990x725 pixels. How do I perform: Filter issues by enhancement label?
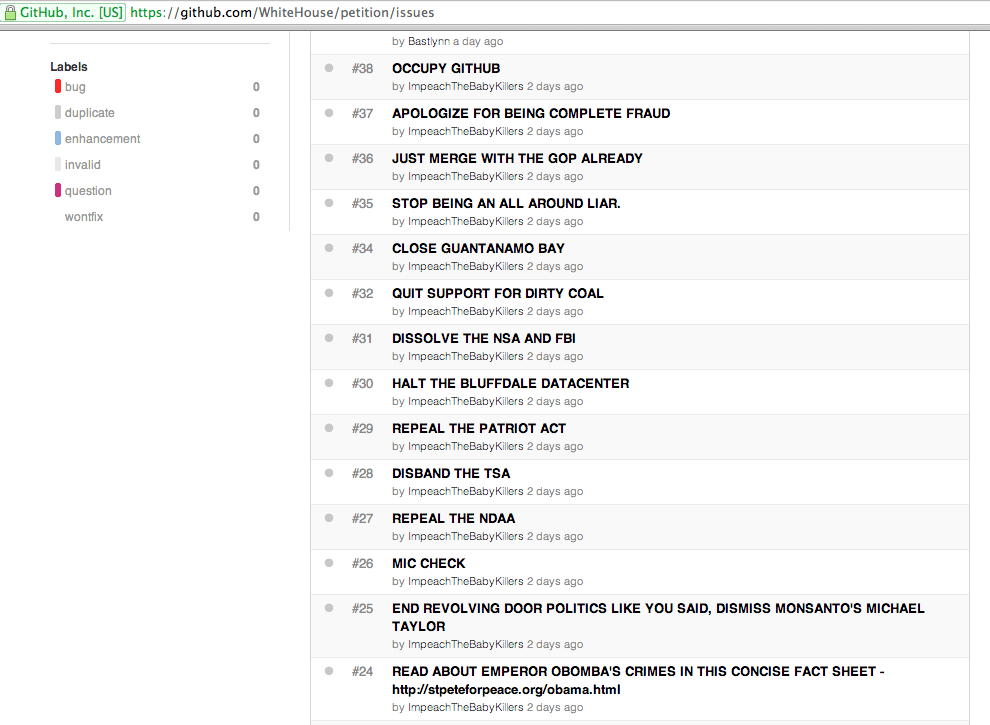[x=102, y=139]
